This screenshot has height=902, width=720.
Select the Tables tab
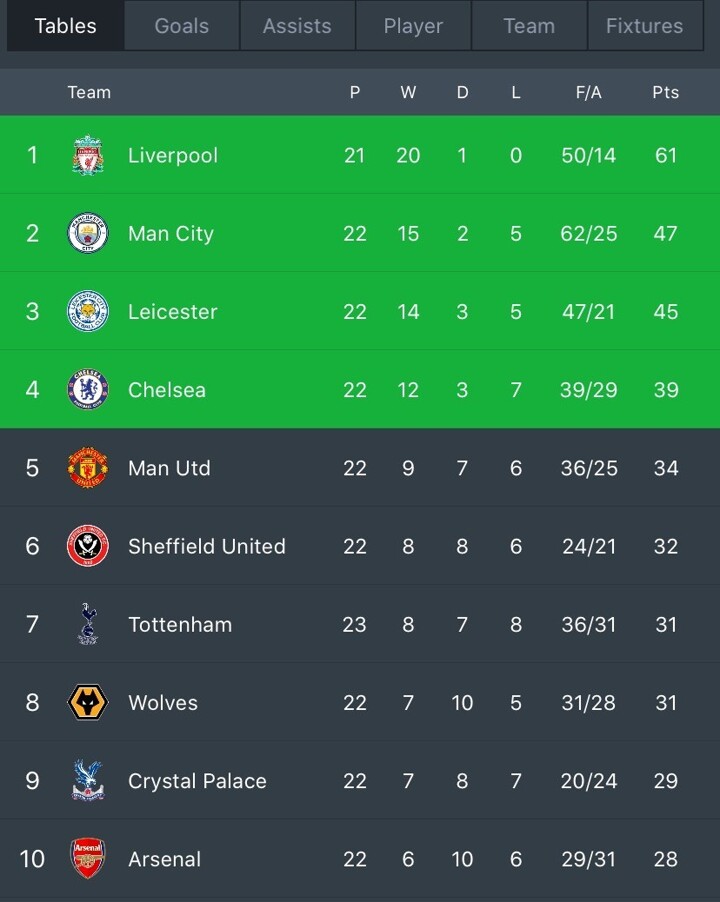66,26
